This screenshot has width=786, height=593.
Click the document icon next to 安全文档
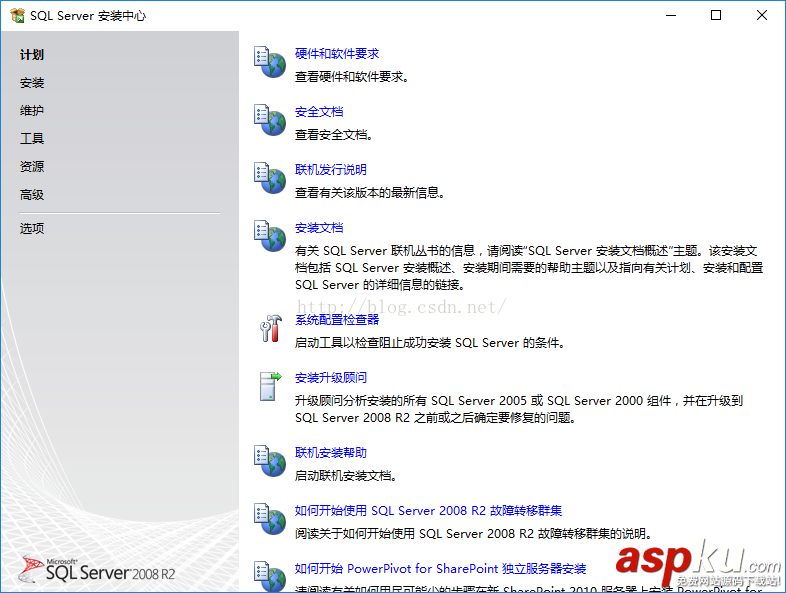coord(270,120)
